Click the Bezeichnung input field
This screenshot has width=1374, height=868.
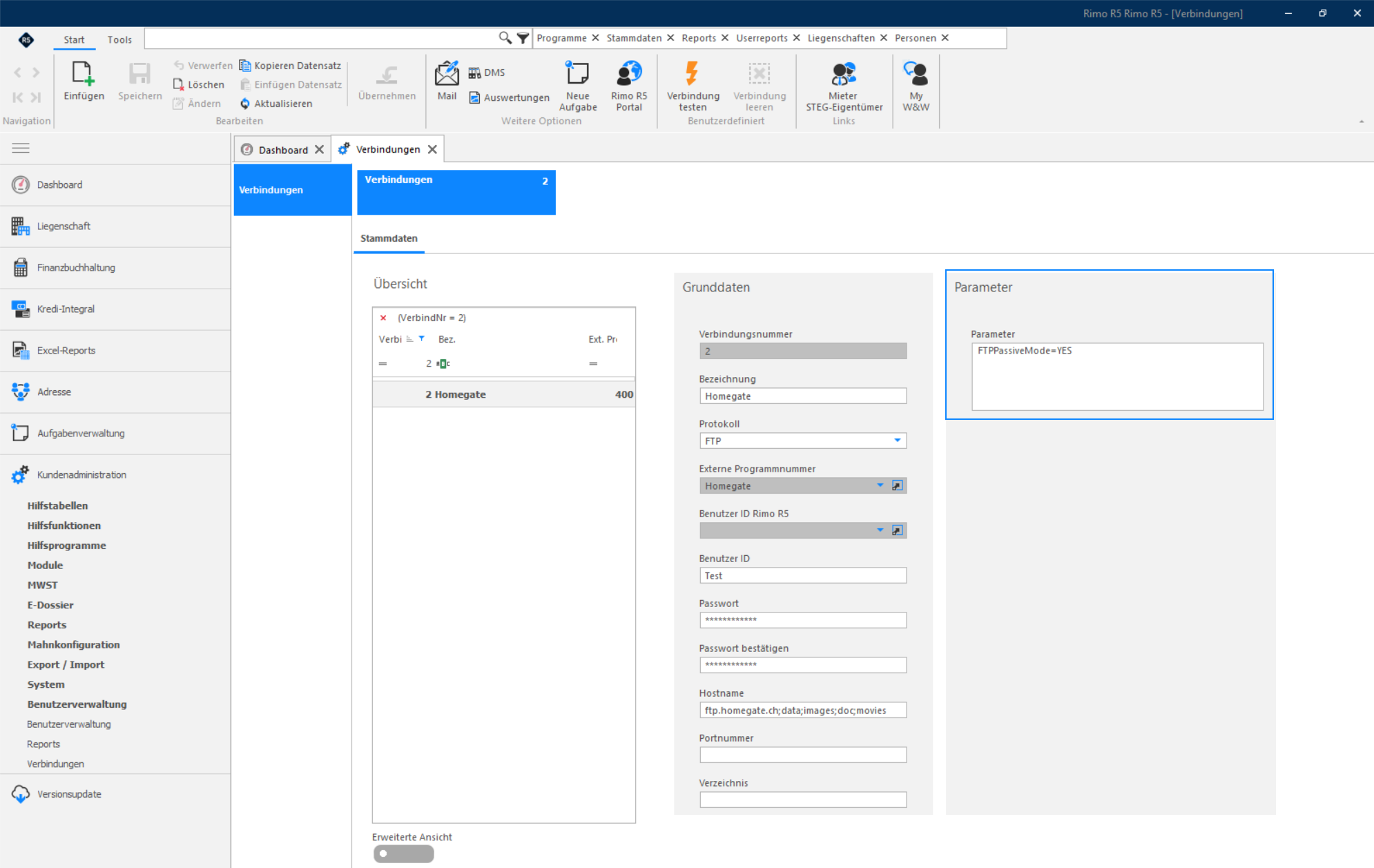tap(802, 396)
